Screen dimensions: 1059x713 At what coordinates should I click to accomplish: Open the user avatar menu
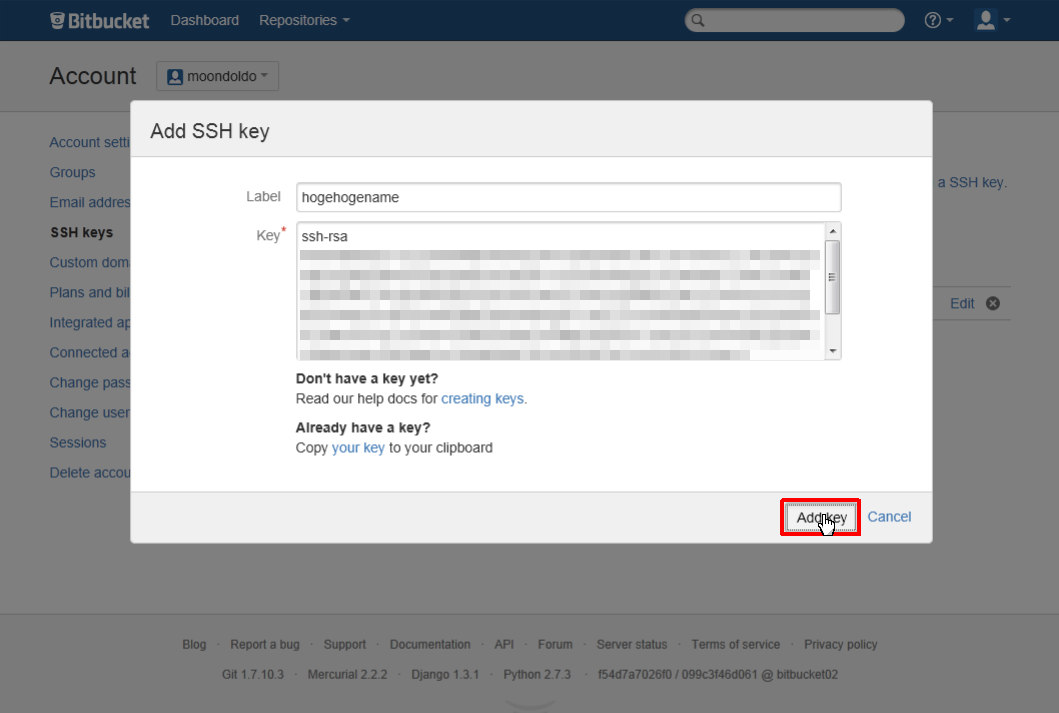(x=992, y=20)
